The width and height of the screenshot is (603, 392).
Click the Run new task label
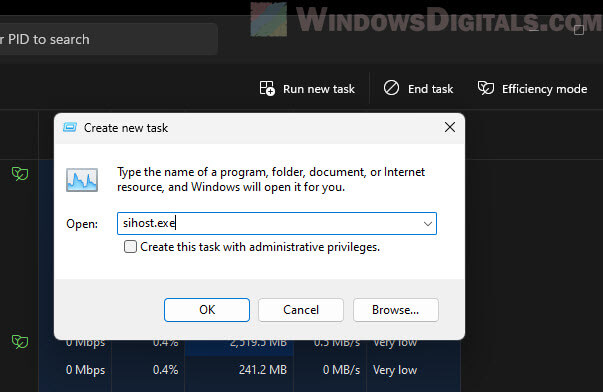(319, 89)
